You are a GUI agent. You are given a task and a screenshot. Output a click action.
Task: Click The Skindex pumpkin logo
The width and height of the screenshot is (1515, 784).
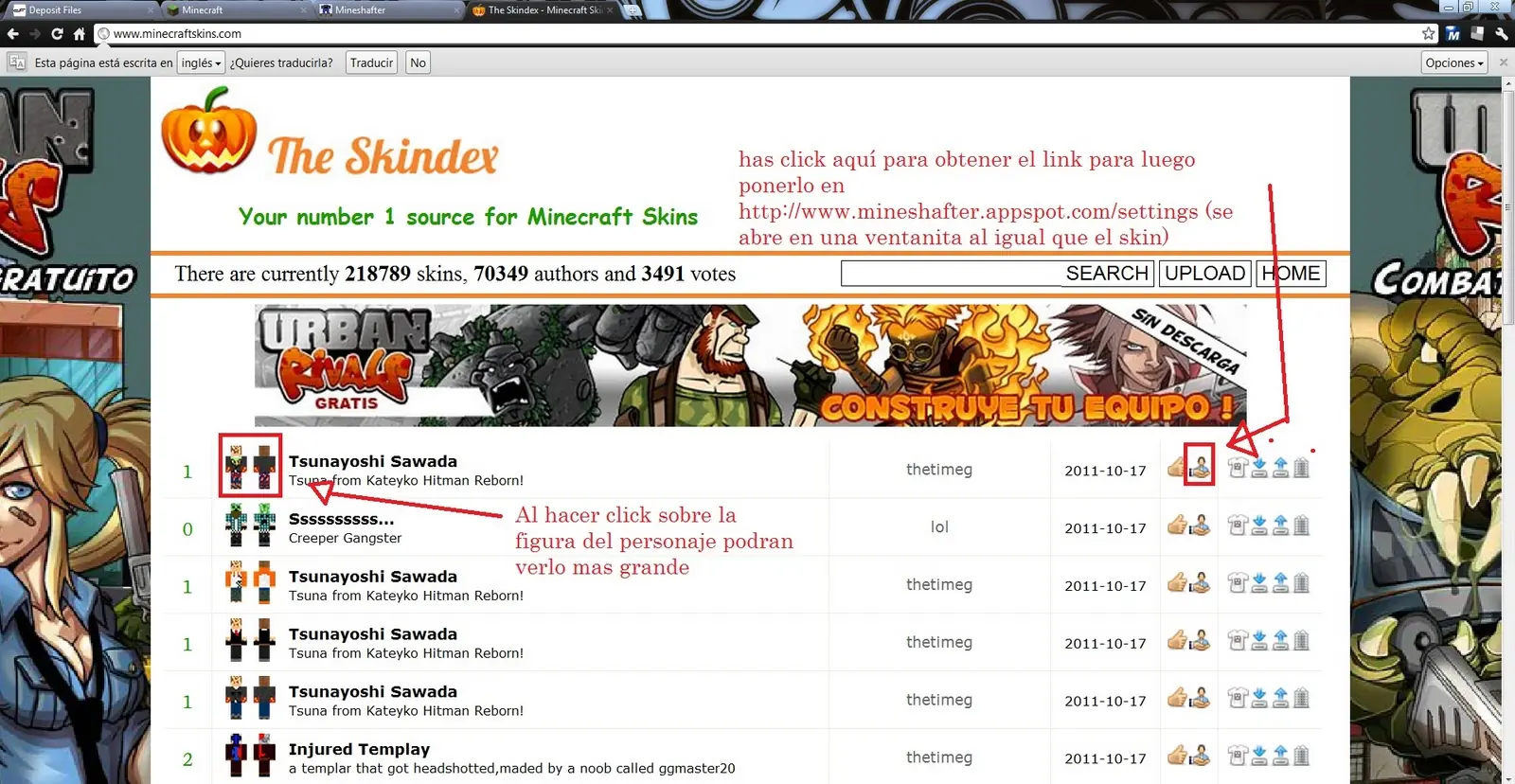coord(209,131)
